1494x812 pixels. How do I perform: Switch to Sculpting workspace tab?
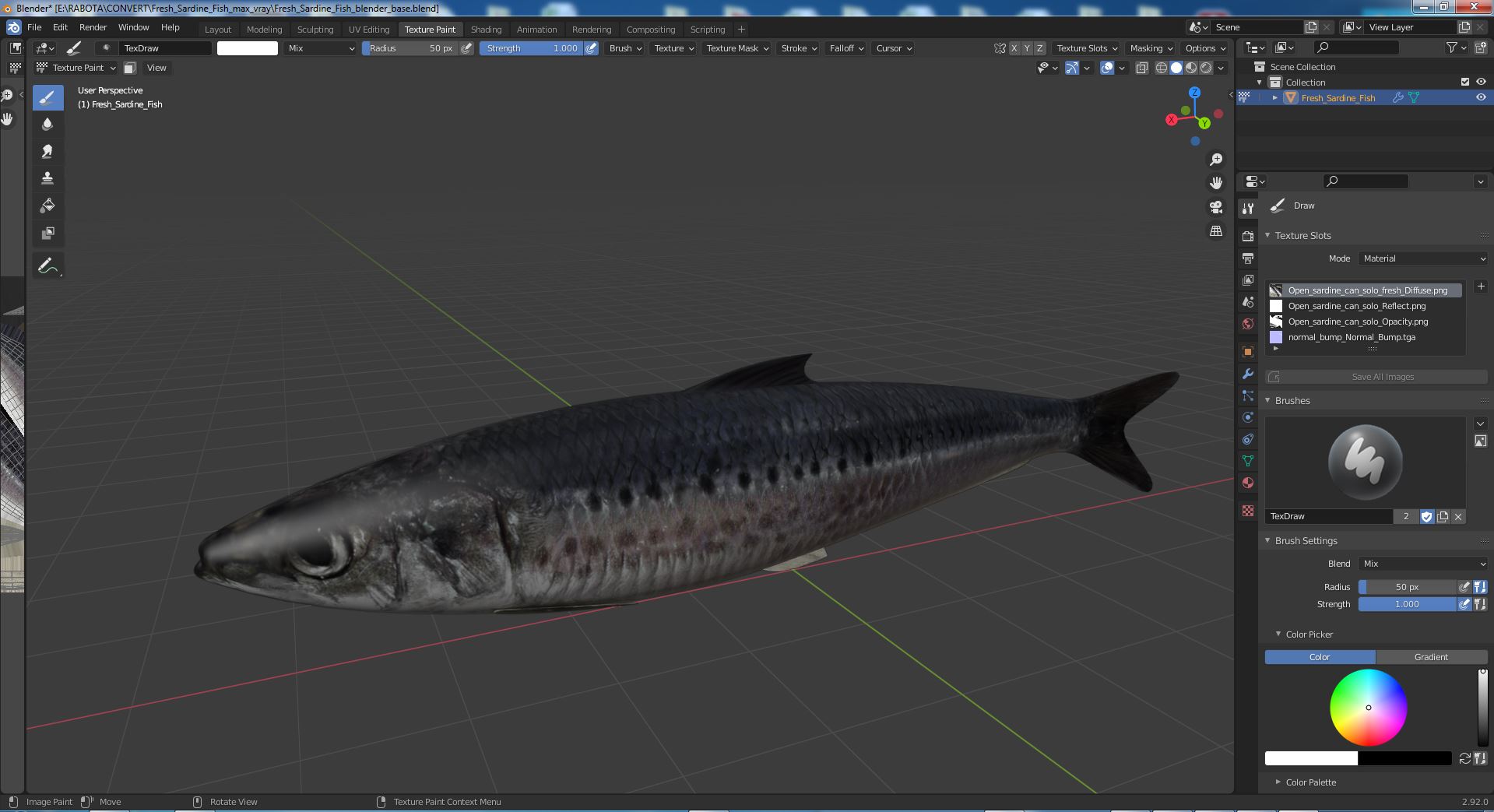click(x=315, y=30)
